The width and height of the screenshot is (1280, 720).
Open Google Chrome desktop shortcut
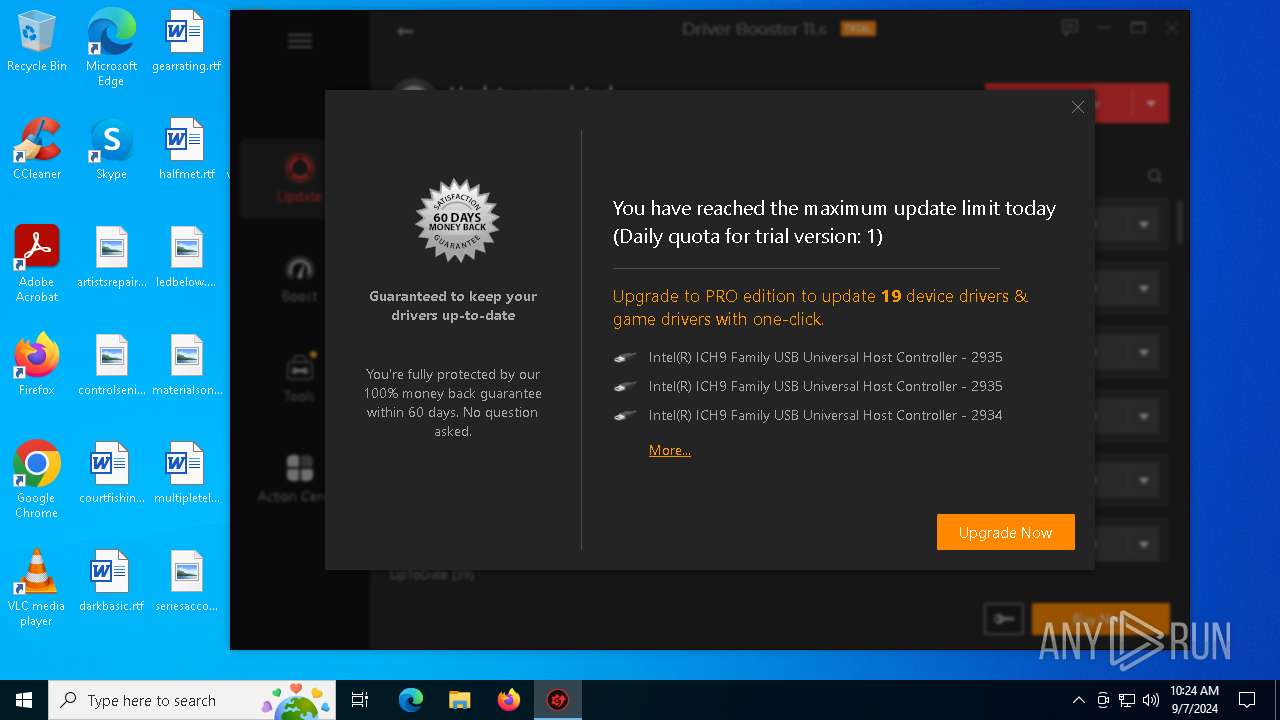point(37,480)
